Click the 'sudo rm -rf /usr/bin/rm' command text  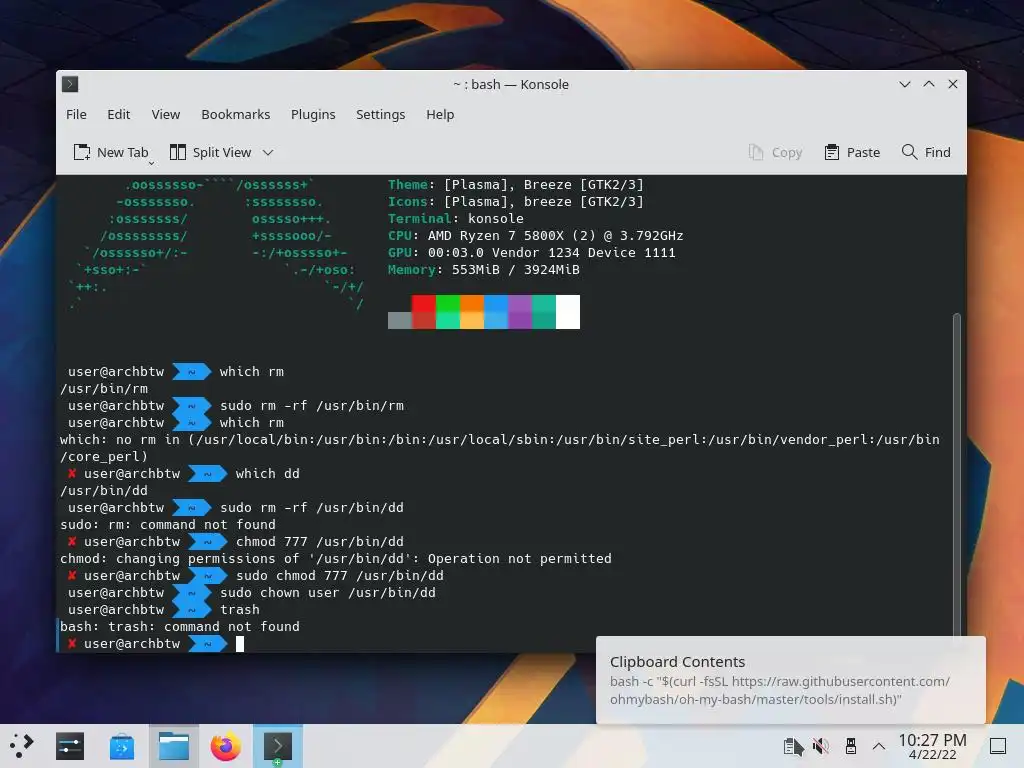coord(312,406)
